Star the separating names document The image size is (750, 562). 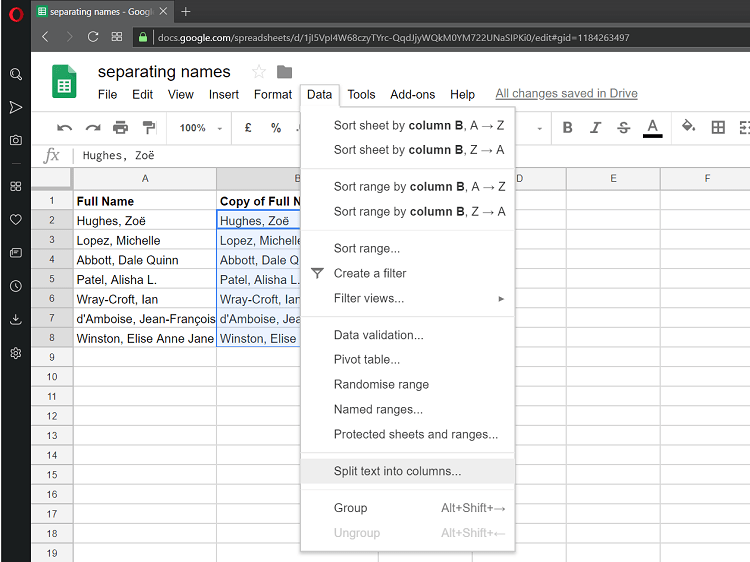click(259, 72)
